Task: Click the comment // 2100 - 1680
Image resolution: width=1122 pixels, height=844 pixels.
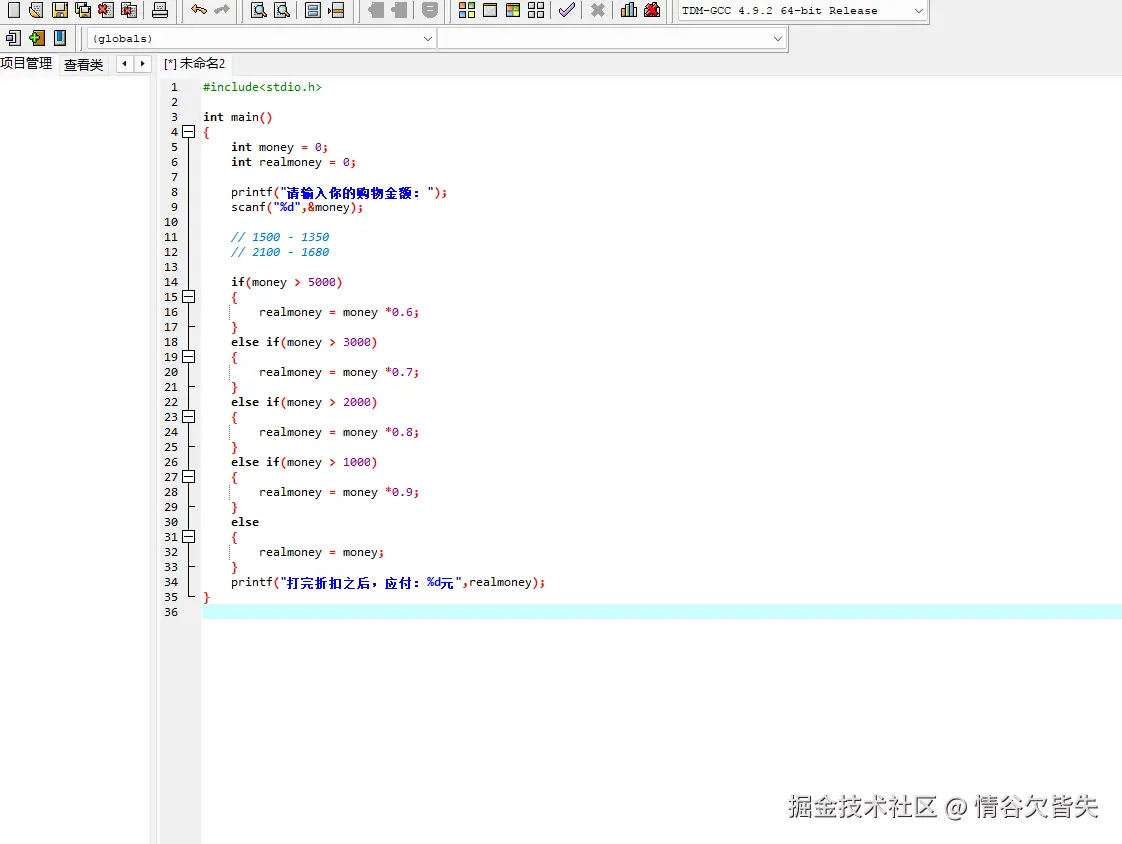Action: pyautogui.click(x=280, y=252)
